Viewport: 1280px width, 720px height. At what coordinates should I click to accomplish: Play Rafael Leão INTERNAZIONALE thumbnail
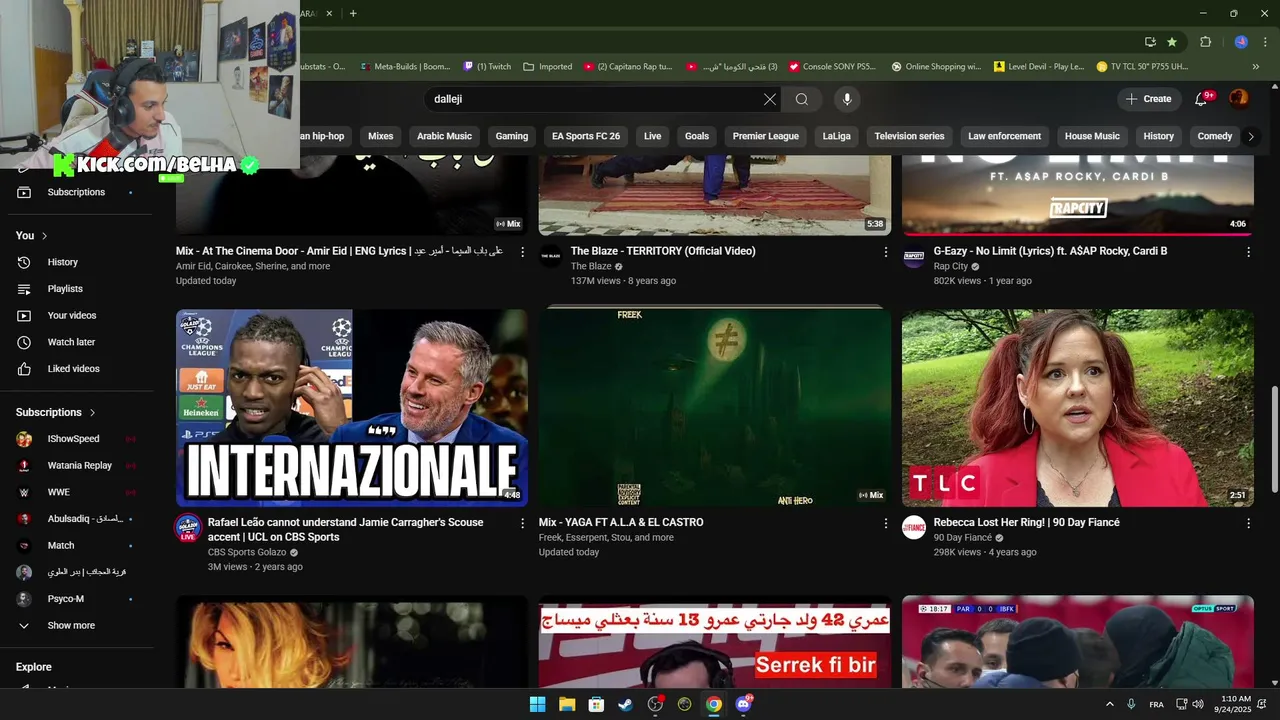point(352,408)
